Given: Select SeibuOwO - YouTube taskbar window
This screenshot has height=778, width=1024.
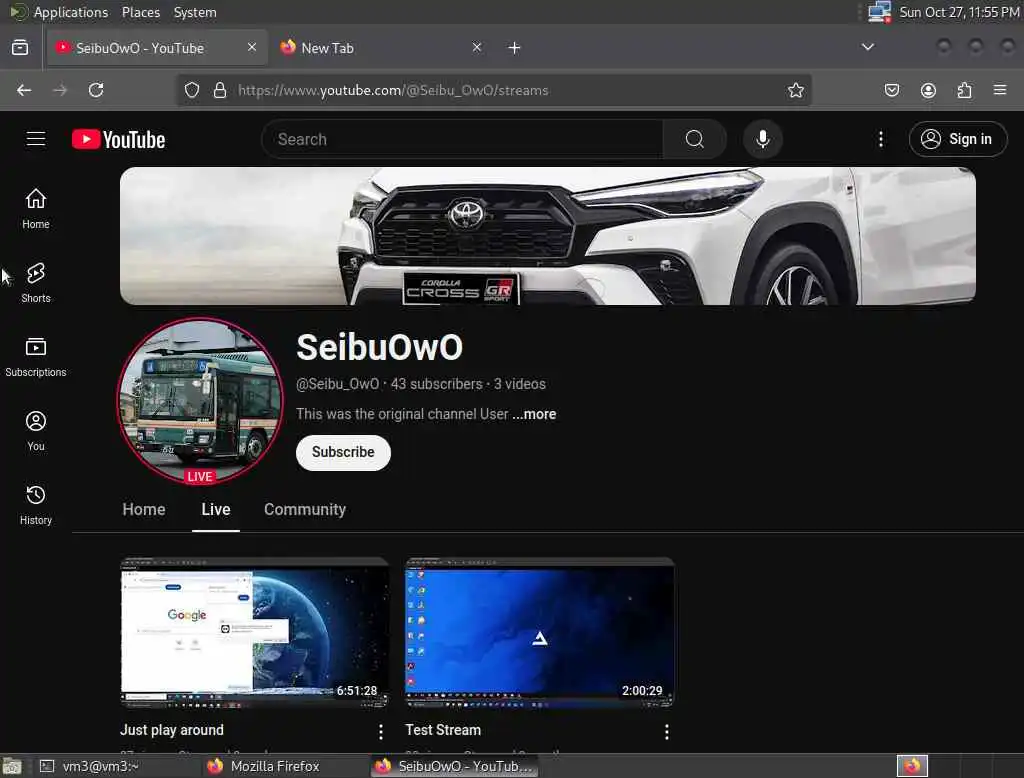Looking at the screenshot, I should pyautogui.click(x=455, y=766).
